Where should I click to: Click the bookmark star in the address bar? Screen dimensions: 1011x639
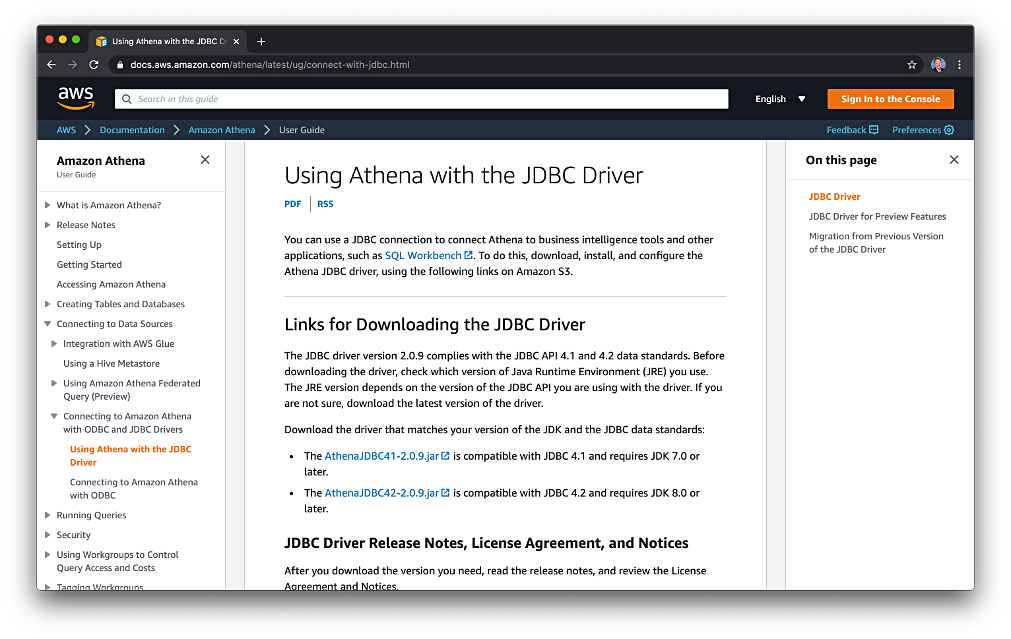click(x=911, y=64)
